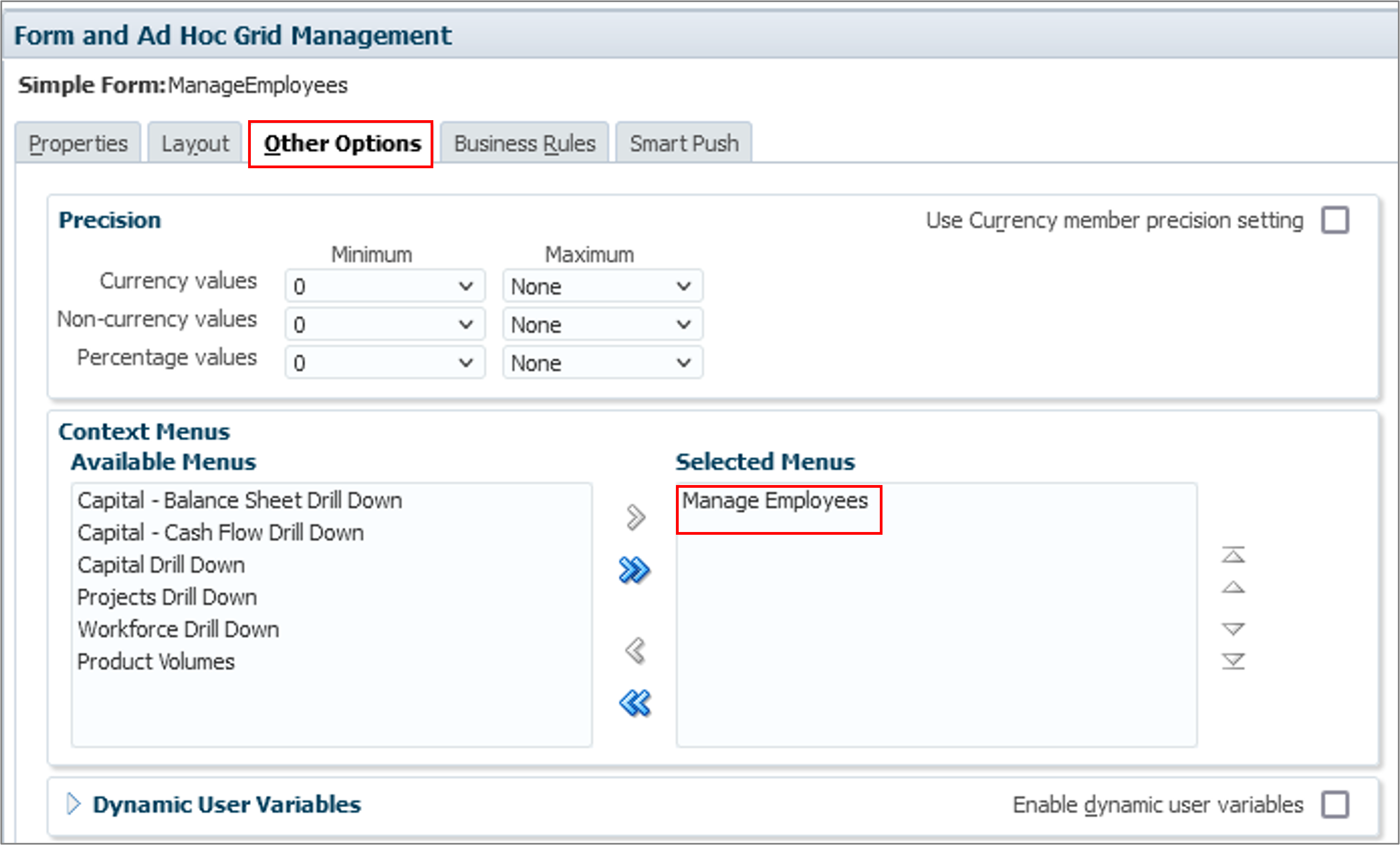This screenshot has height=845, width=1400.
Task: Click the Add single menu arrow
Action: click(x=635, y=517)
